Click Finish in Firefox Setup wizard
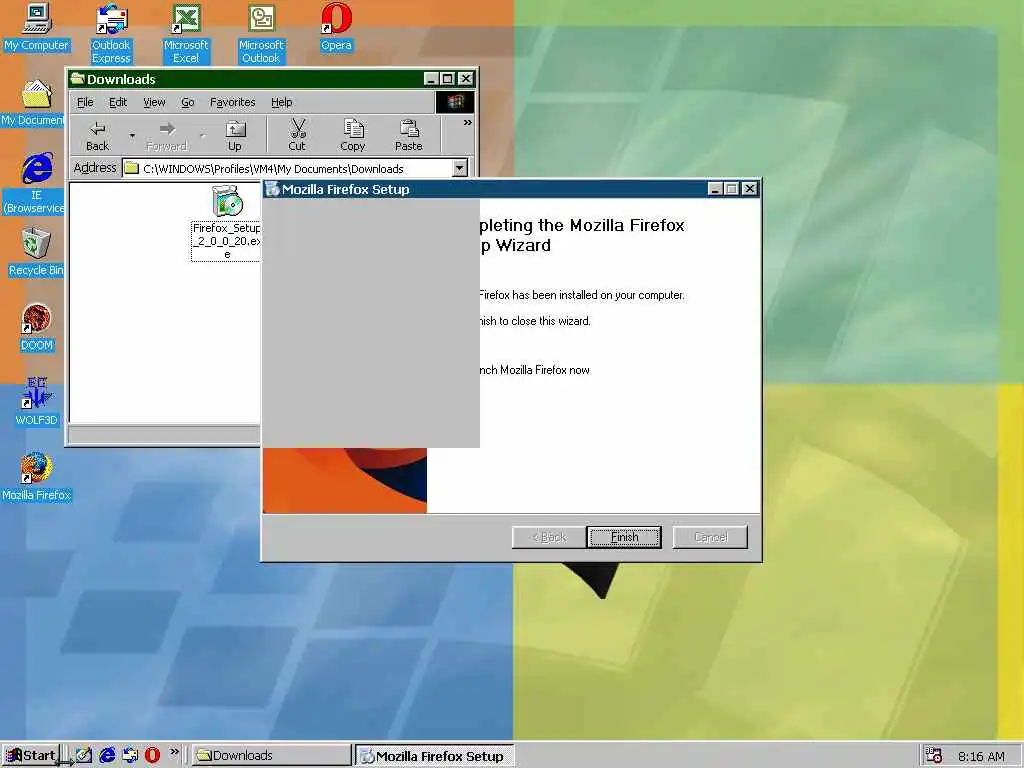1024x768 pixels. (x=624, y=537)
